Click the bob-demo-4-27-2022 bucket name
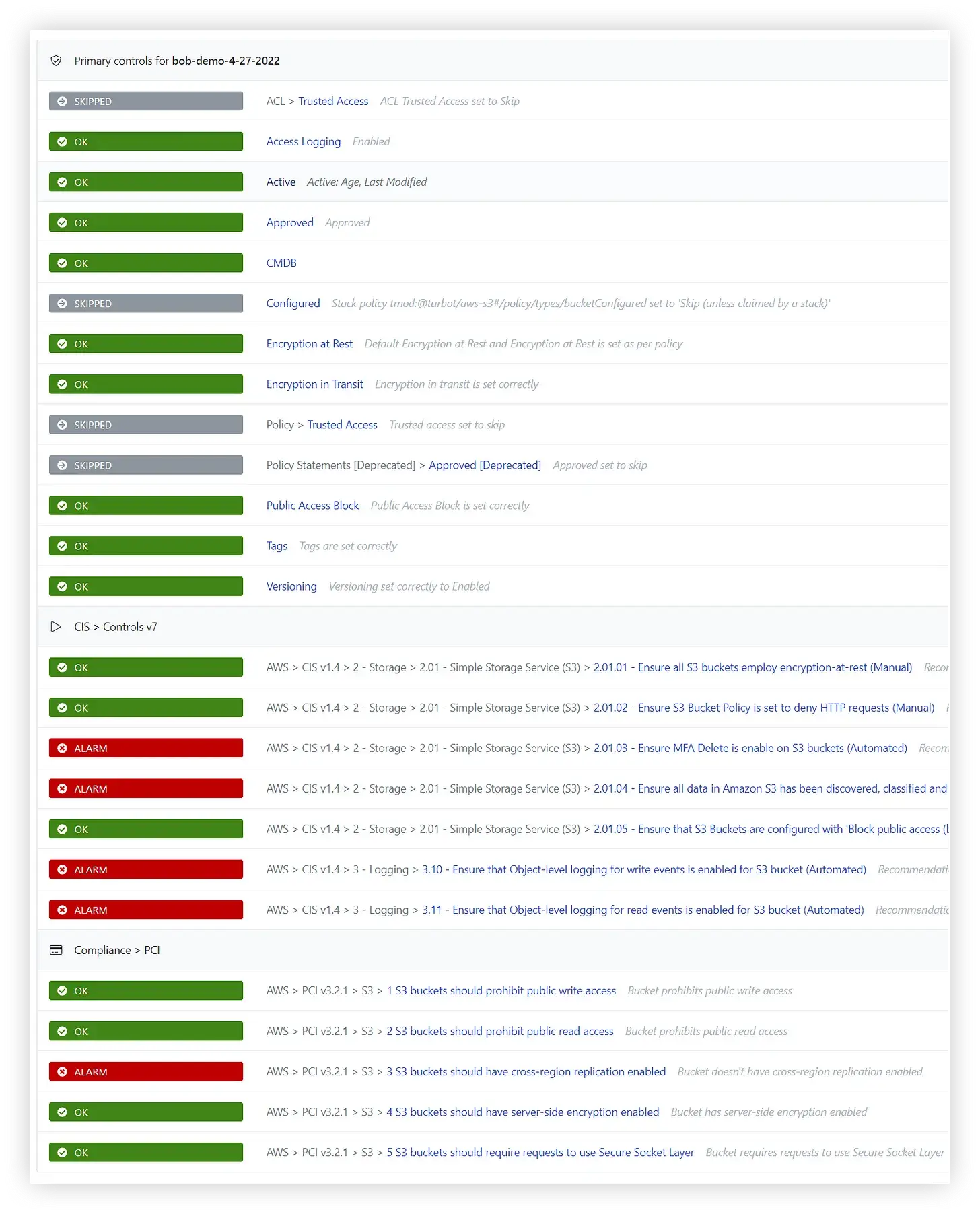This screenshot has width=980, height=1214. click(225, 61)
